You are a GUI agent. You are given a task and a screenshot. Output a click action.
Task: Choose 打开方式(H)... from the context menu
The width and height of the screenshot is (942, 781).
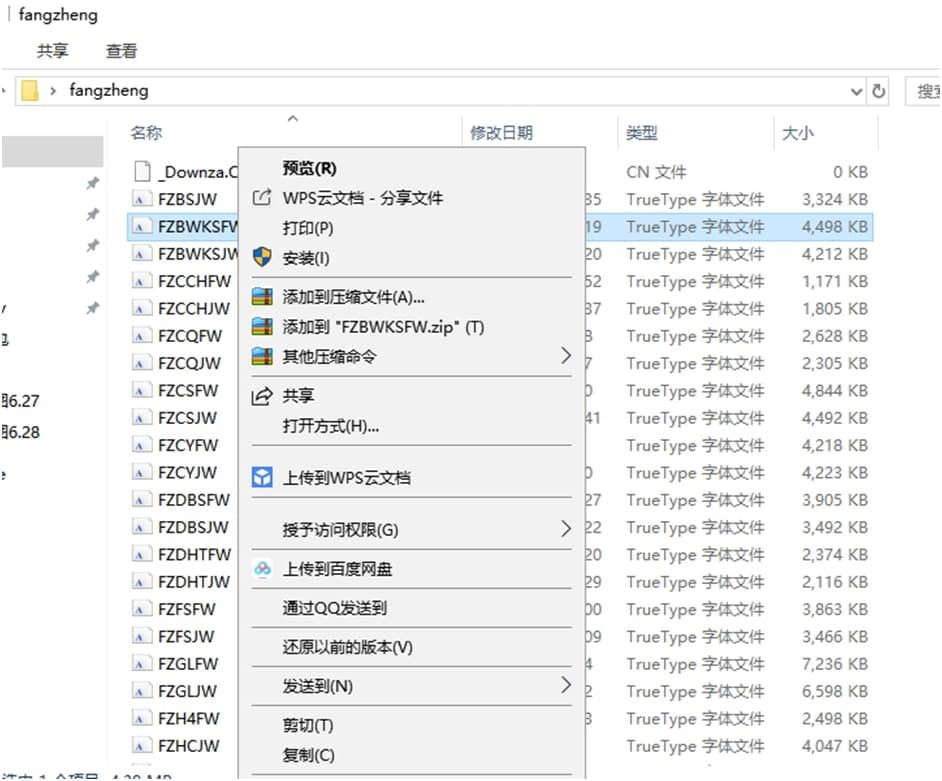[330, 427]
